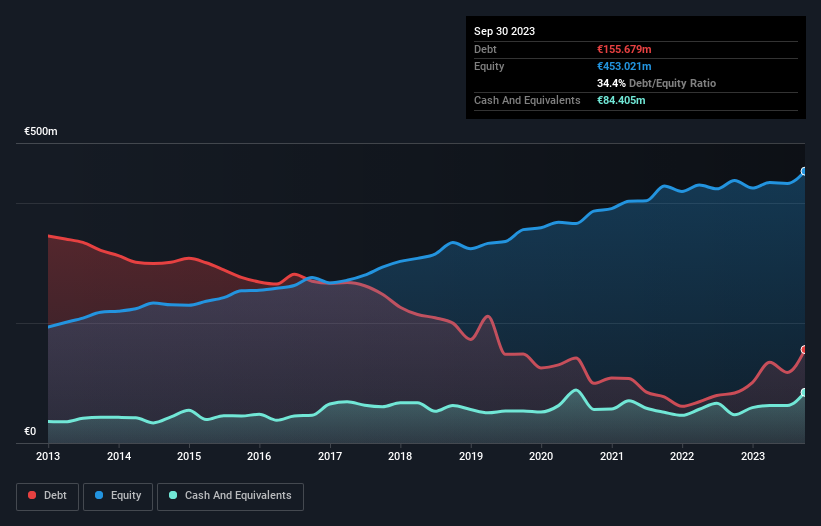Image resolution: width=821 pixels, height=526 pixels.
Task: Click Cash And Equivalents label in tooltip
Action: [x=527, y=100]
